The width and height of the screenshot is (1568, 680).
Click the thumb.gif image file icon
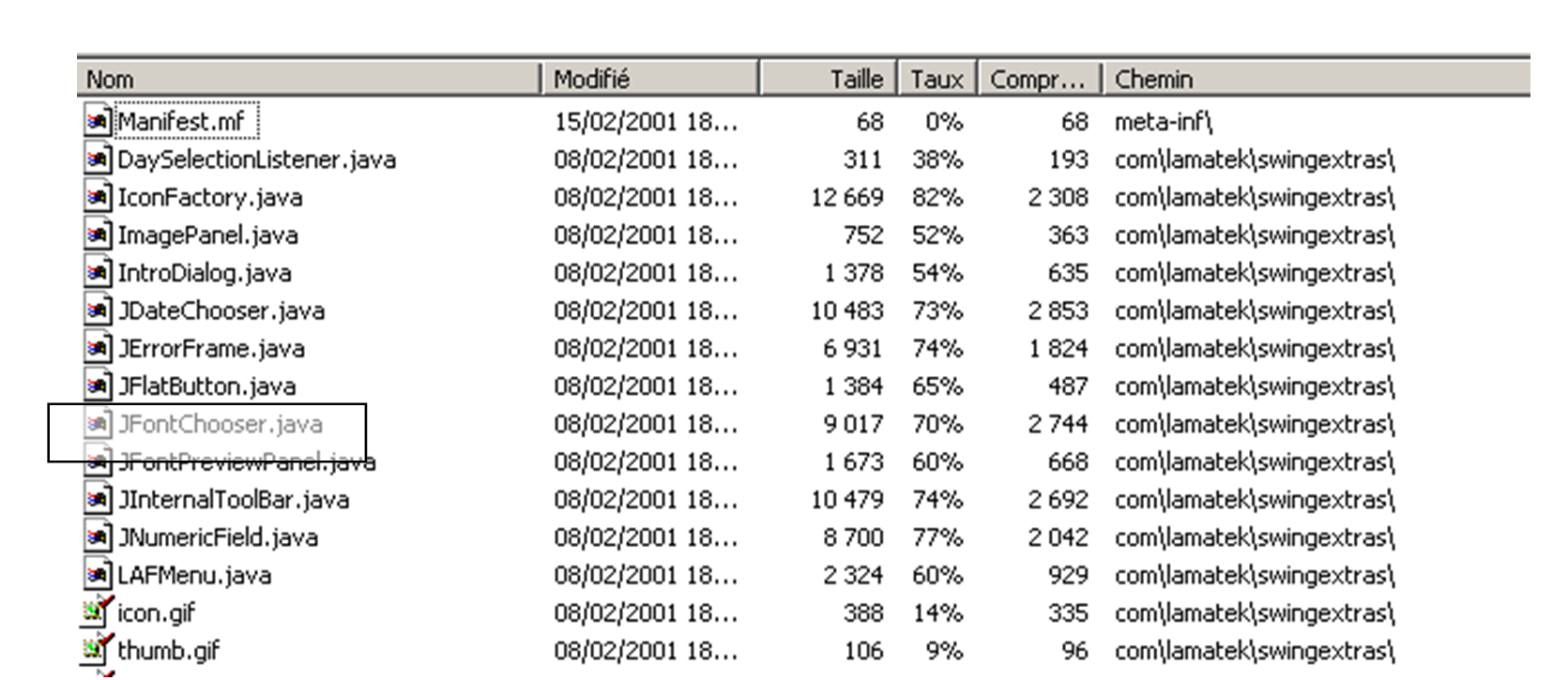pos(94,650)
